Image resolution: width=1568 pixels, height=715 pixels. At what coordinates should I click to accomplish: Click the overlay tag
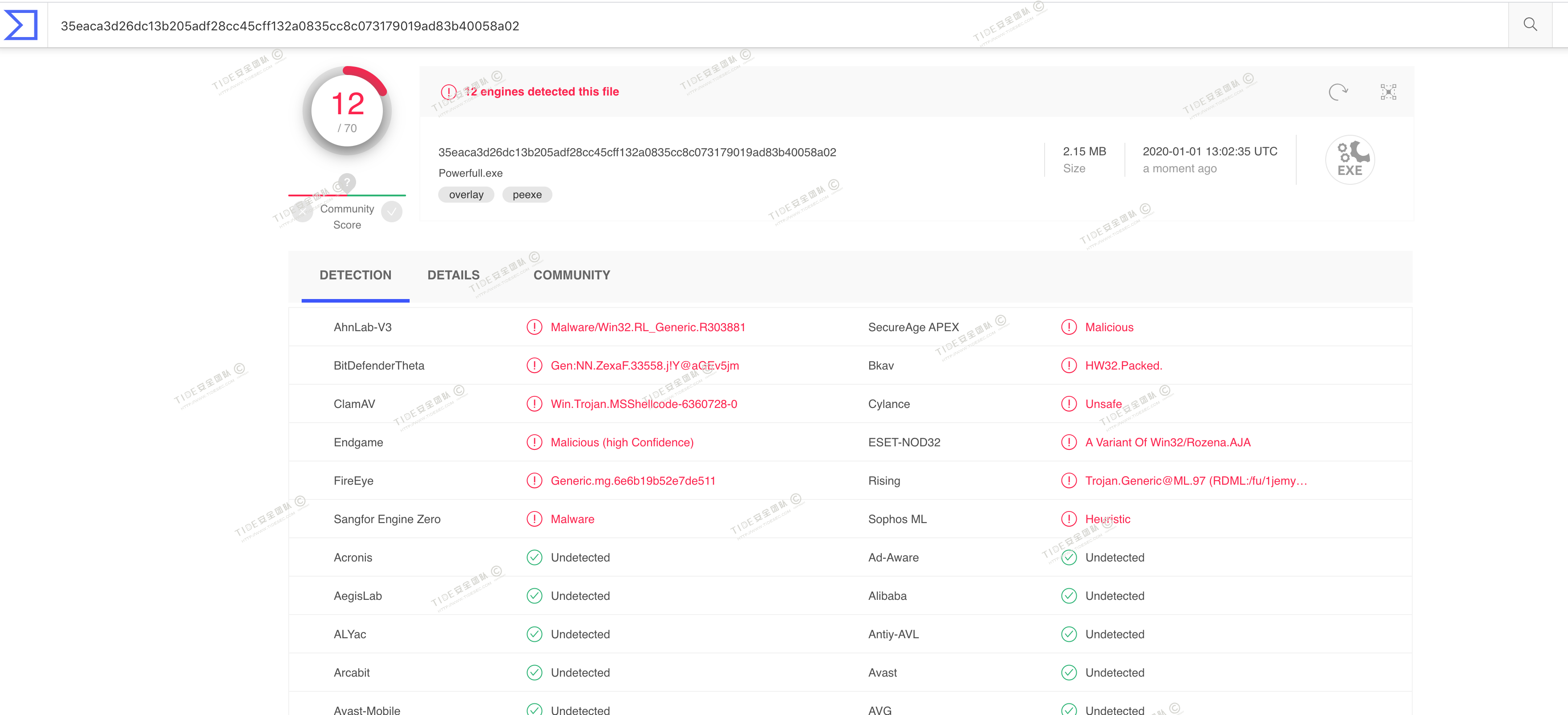pos(466,195)
